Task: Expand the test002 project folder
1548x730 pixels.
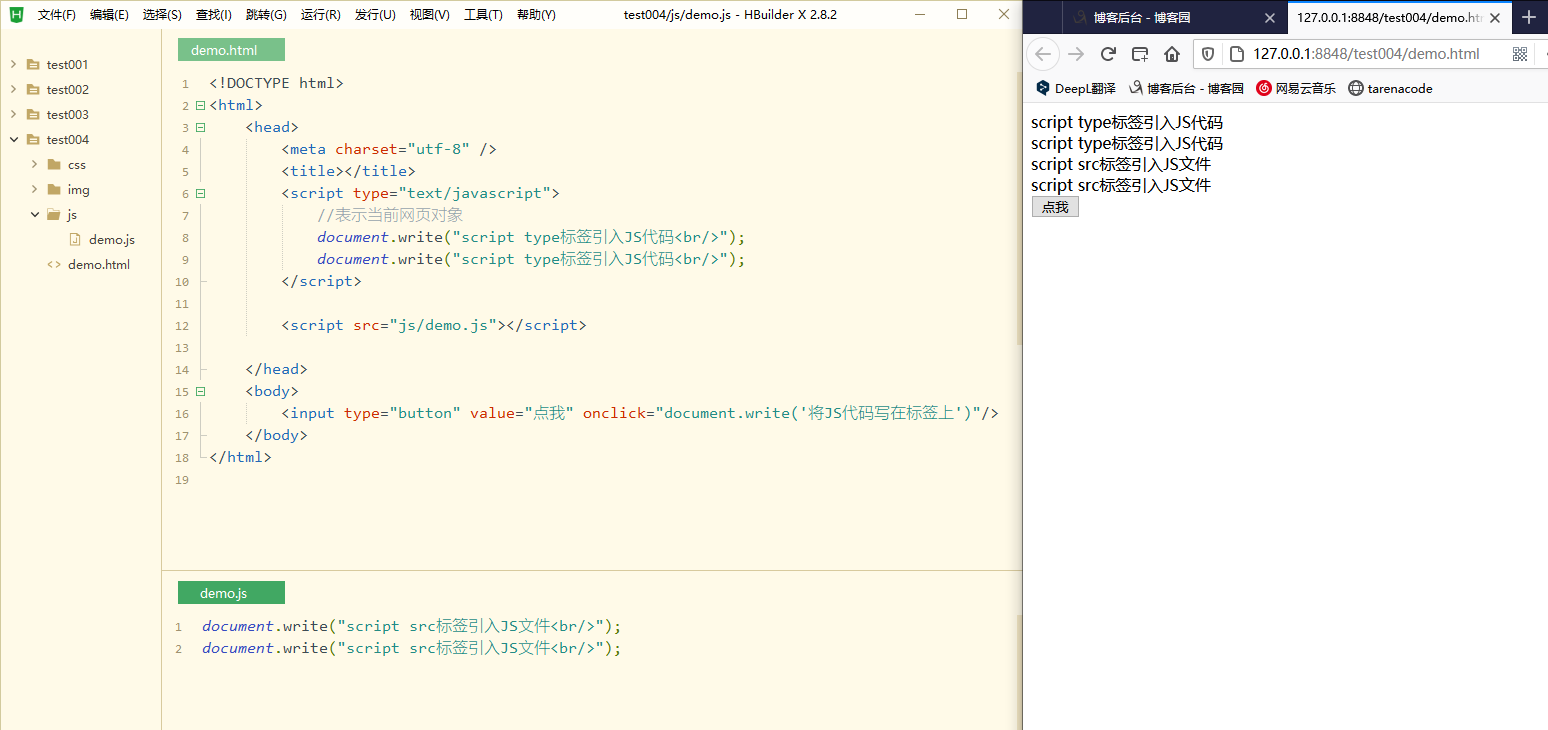Action: (13, 89)
